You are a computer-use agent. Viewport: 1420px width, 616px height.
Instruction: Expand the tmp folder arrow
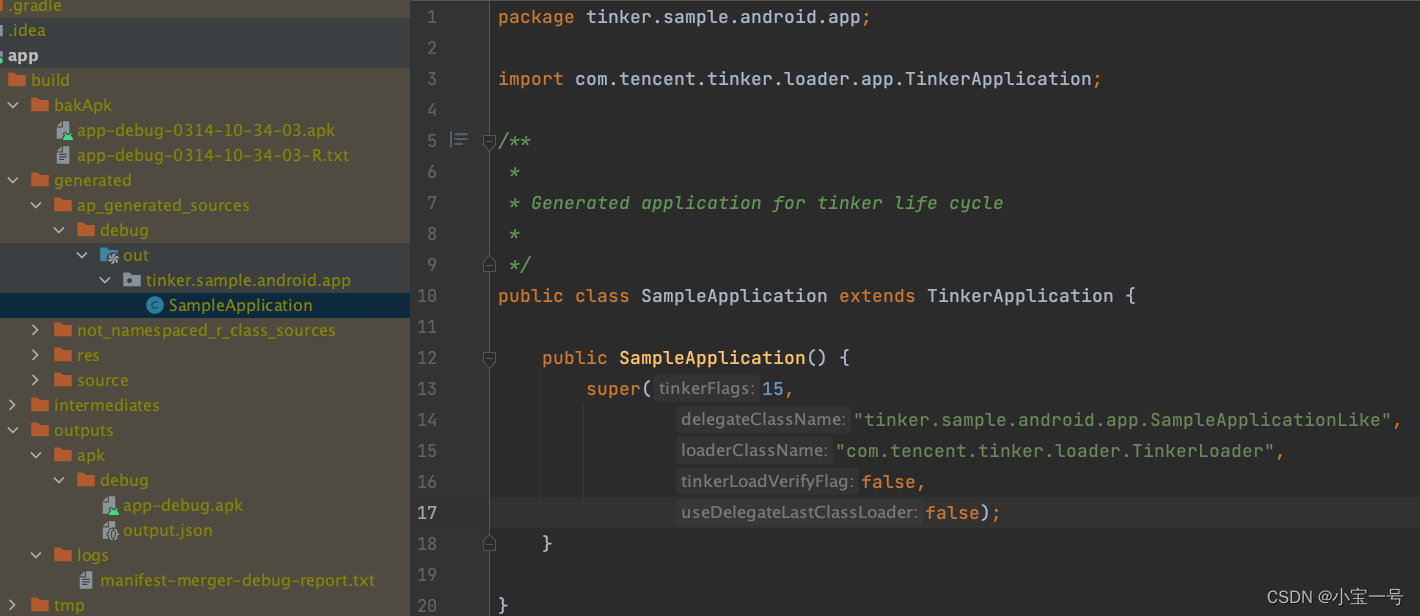click(13, 605)
